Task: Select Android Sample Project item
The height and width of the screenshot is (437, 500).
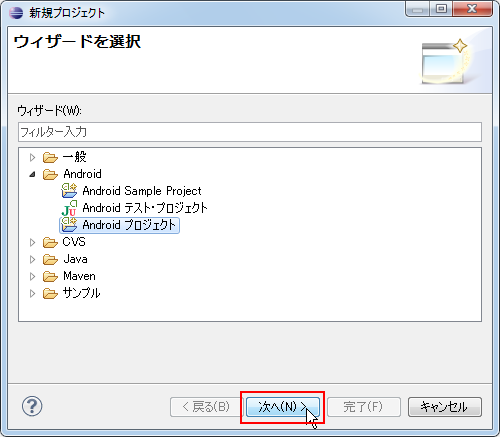Action: [x=142, y=191]
